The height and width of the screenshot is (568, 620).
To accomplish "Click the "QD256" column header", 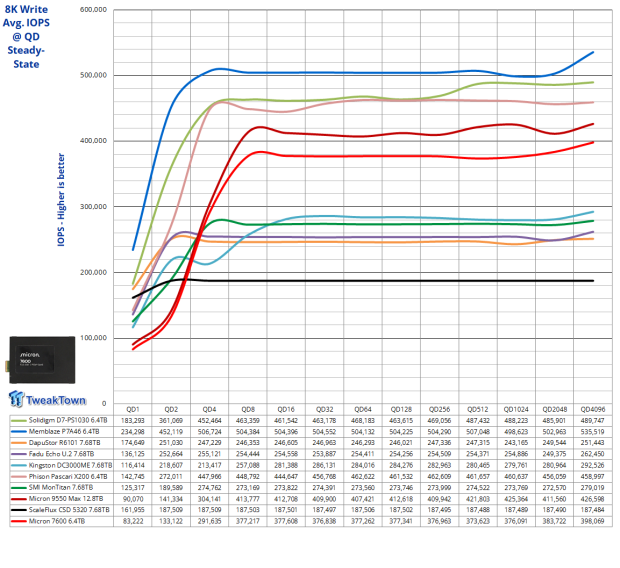I will point(439,409).
